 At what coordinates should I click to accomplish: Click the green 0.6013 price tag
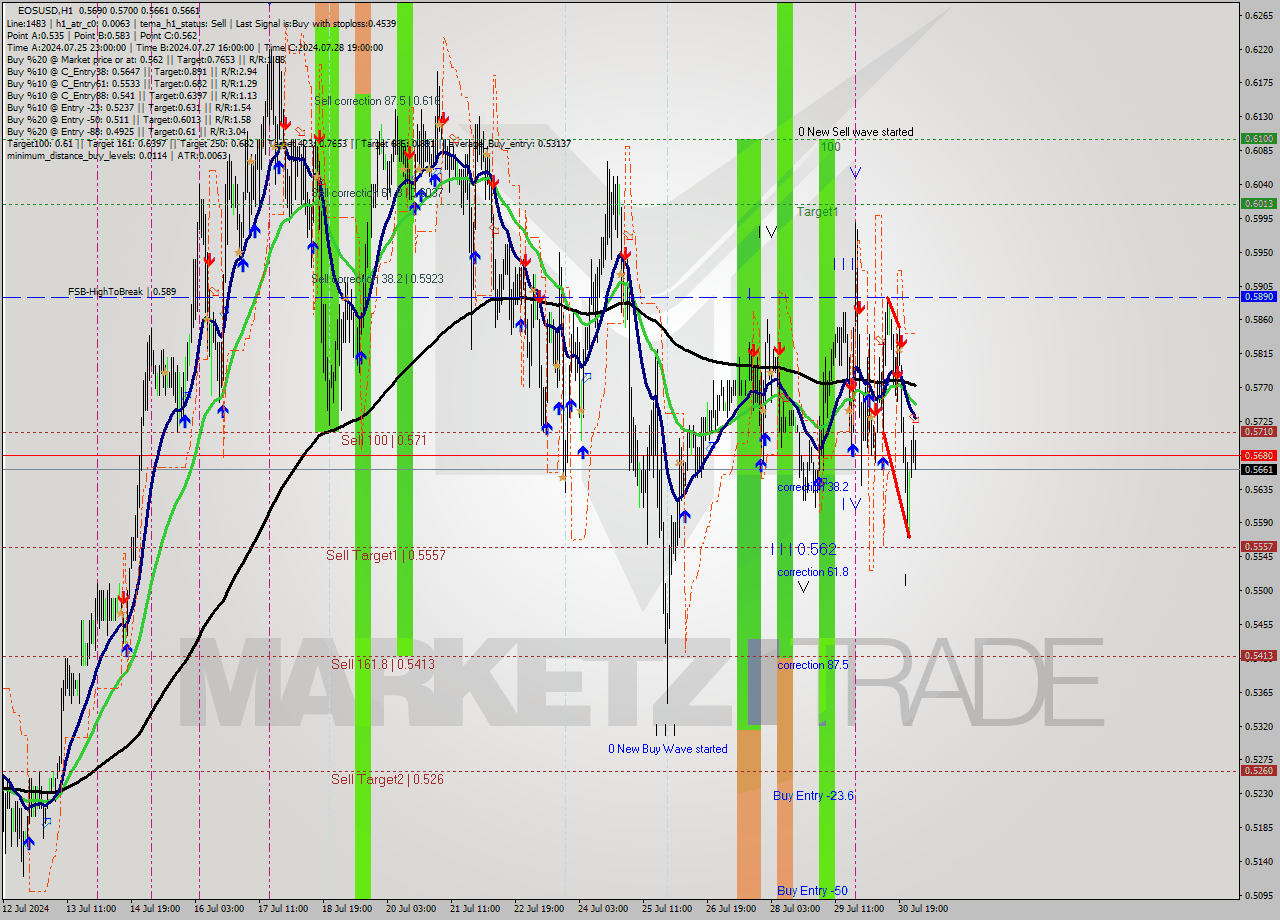1258,203
